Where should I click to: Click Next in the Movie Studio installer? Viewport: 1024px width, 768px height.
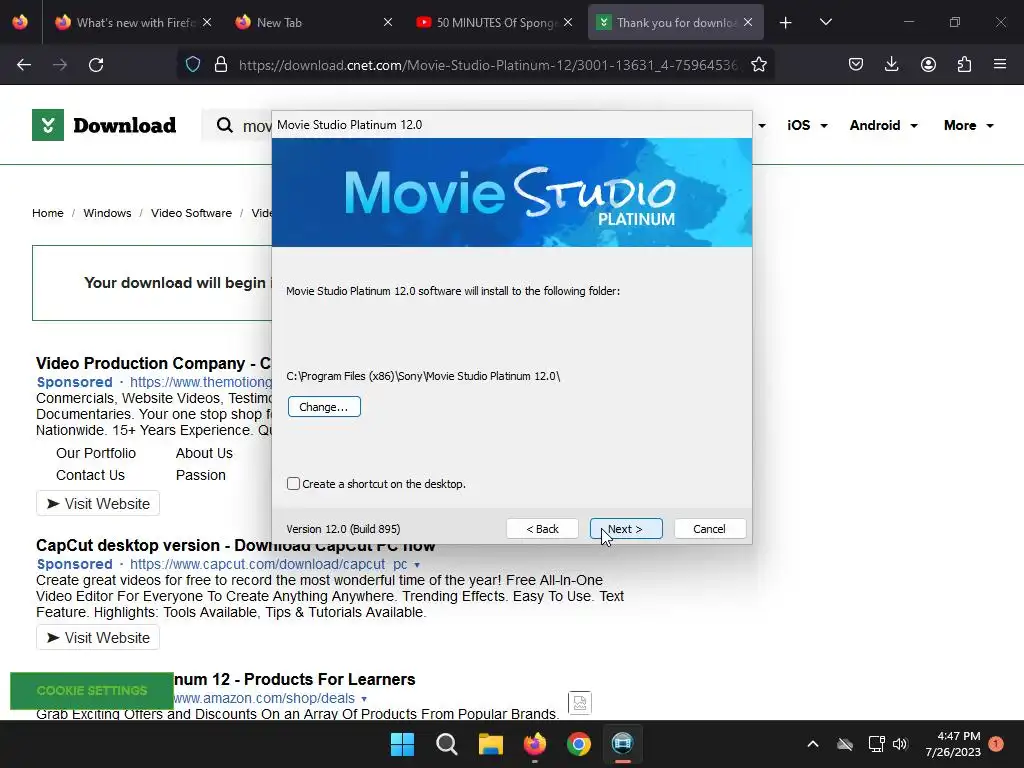pos(626,529)
